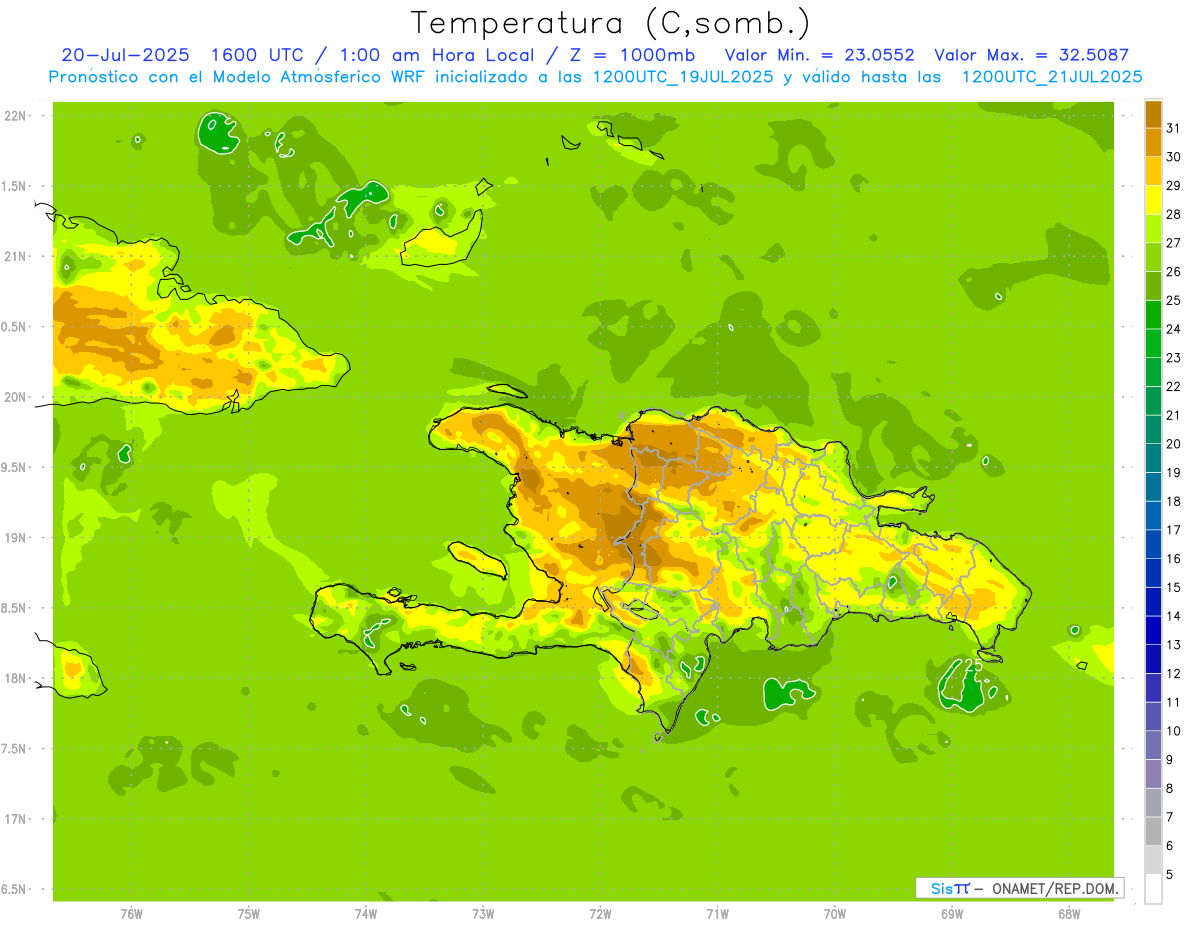
Task: Click the '70W' longitude axis label
Action: 834,915
